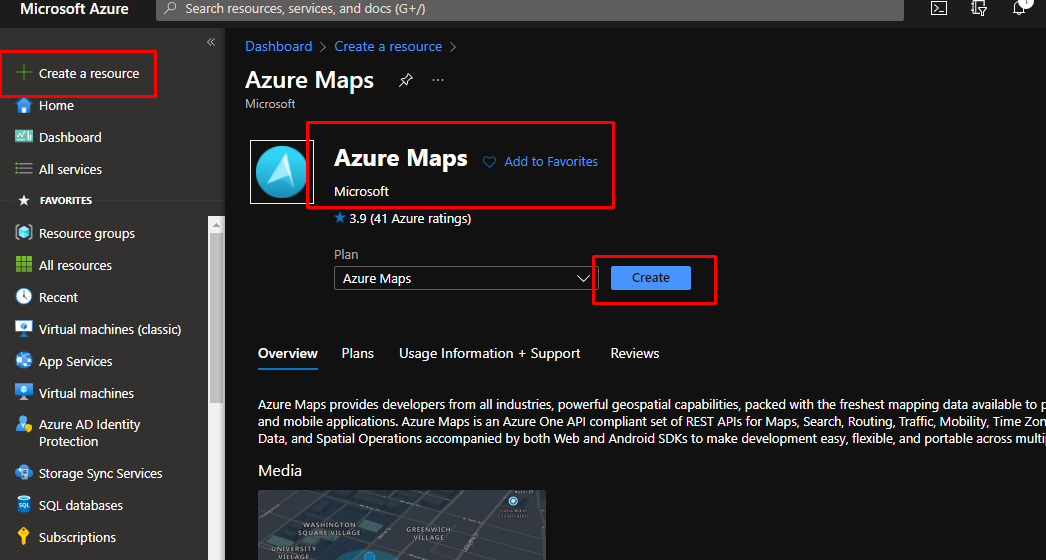Click the Virtual machines monitor icon
1046x560 pixels.
pos(23,392)
